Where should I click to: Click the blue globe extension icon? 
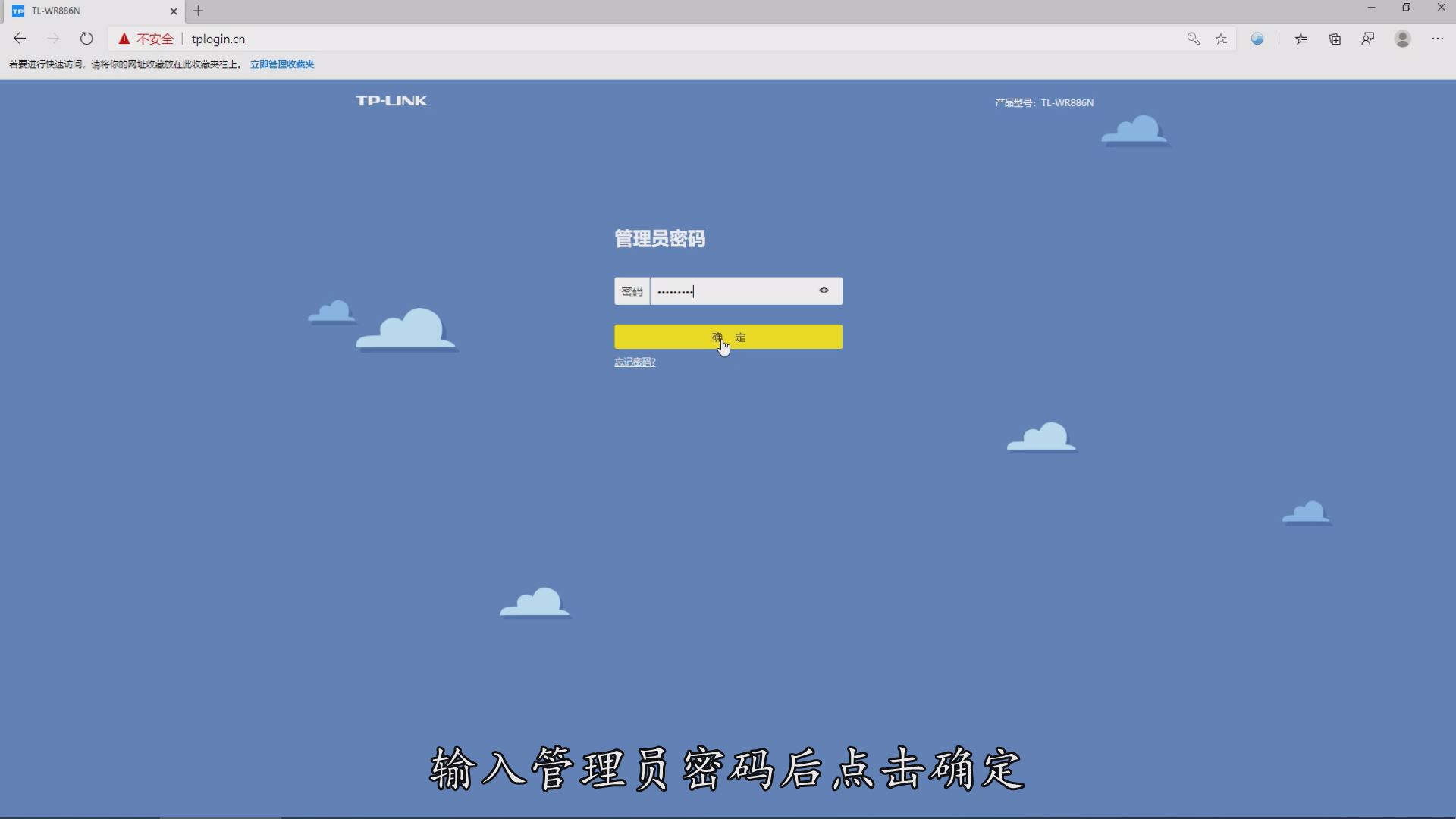(1257, 39)
